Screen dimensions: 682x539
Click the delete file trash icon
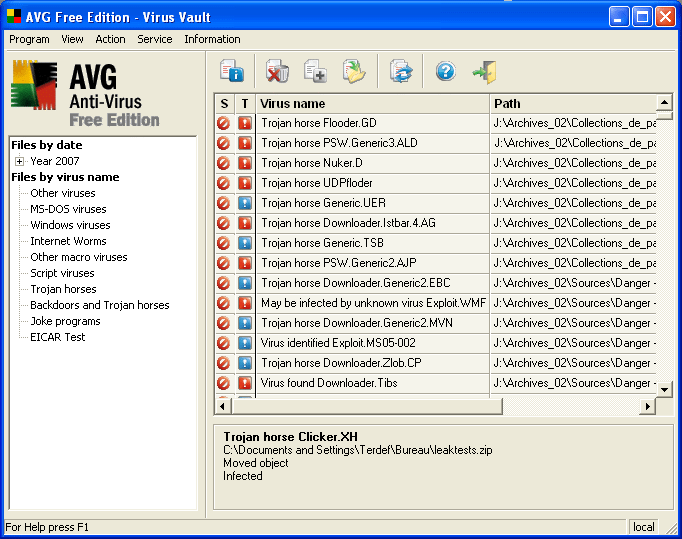[x=277, y=71]
